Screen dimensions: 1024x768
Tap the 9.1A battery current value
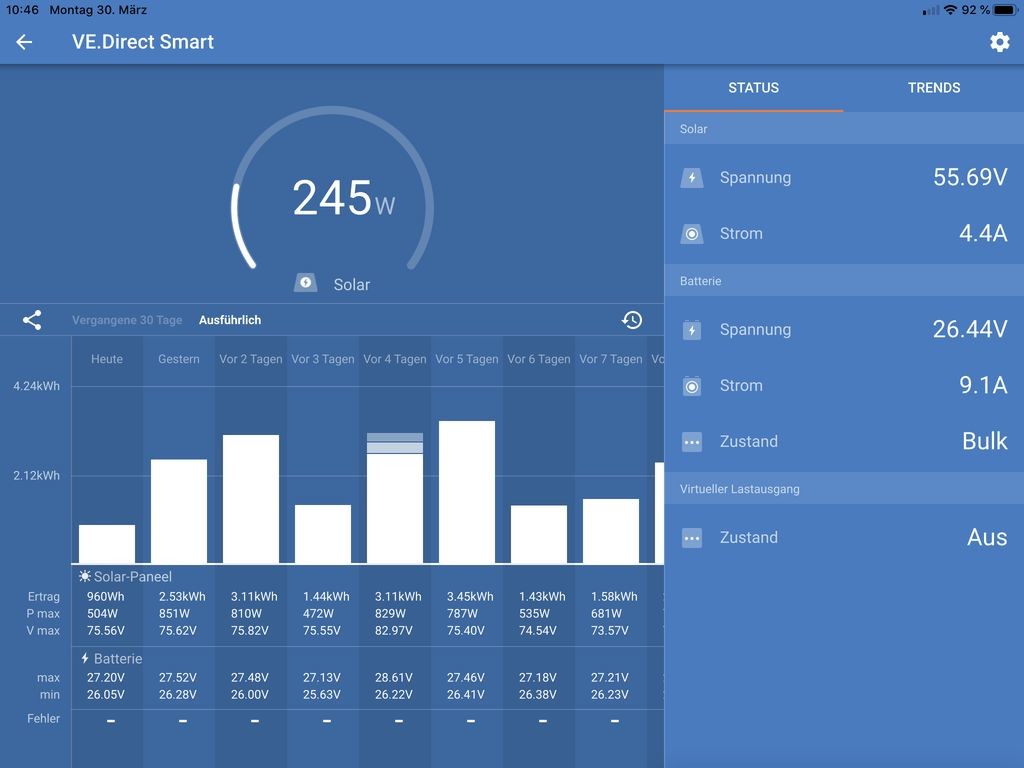point(983,385)
